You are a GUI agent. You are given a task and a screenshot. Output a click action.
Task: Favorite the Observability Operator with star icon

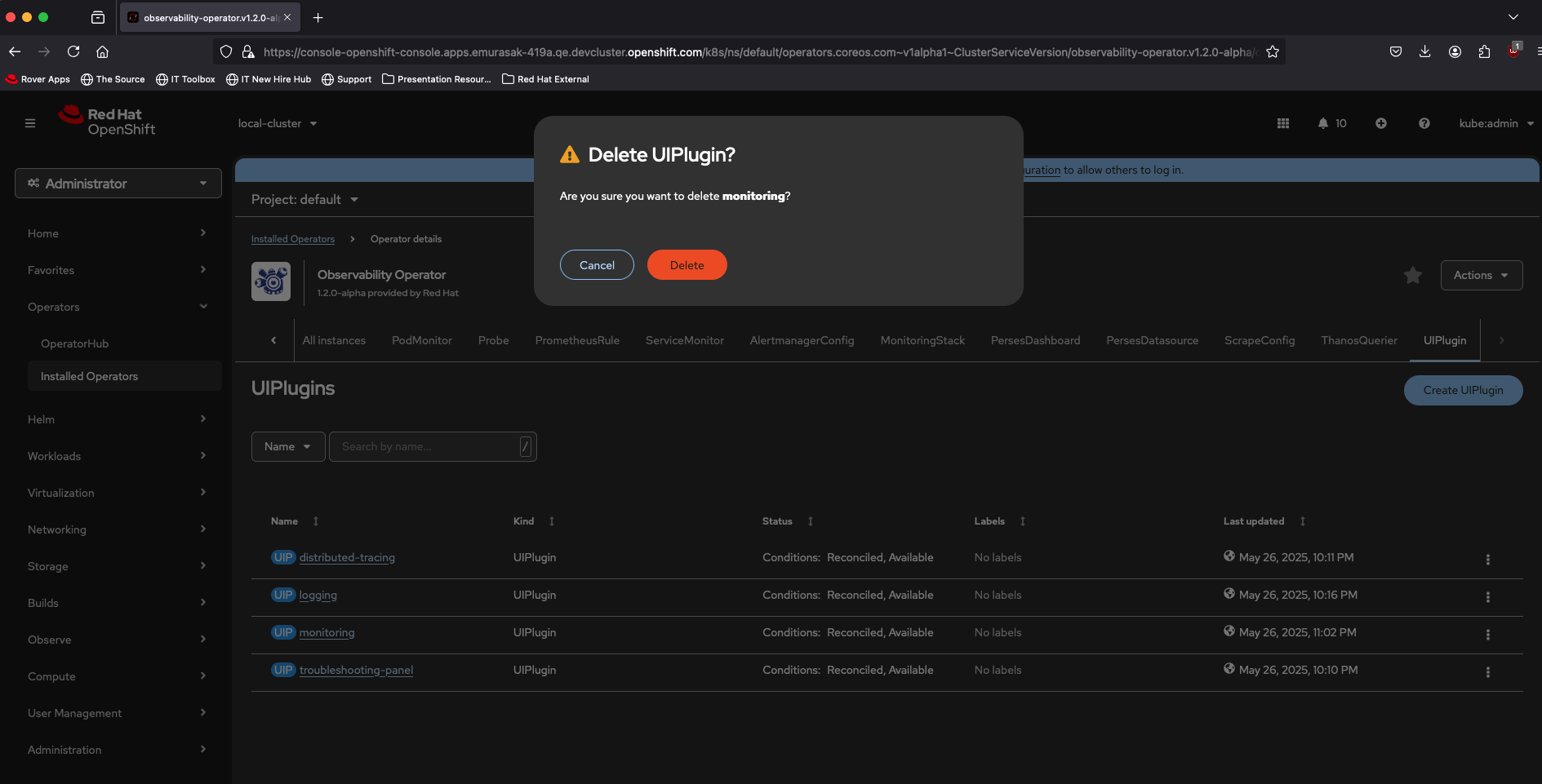(1413, 276)
